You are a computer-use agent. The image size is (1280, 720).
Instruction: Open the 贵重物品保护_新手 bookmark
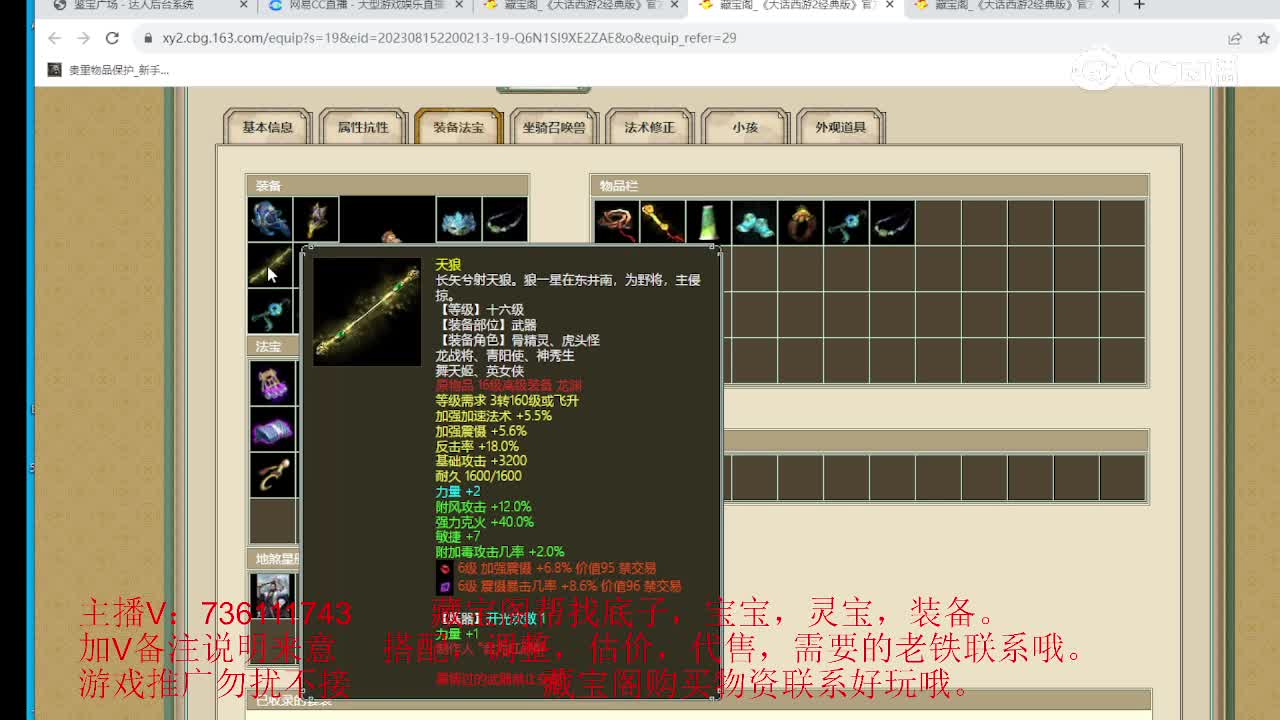pyautogui.click(x=109, y=70)
